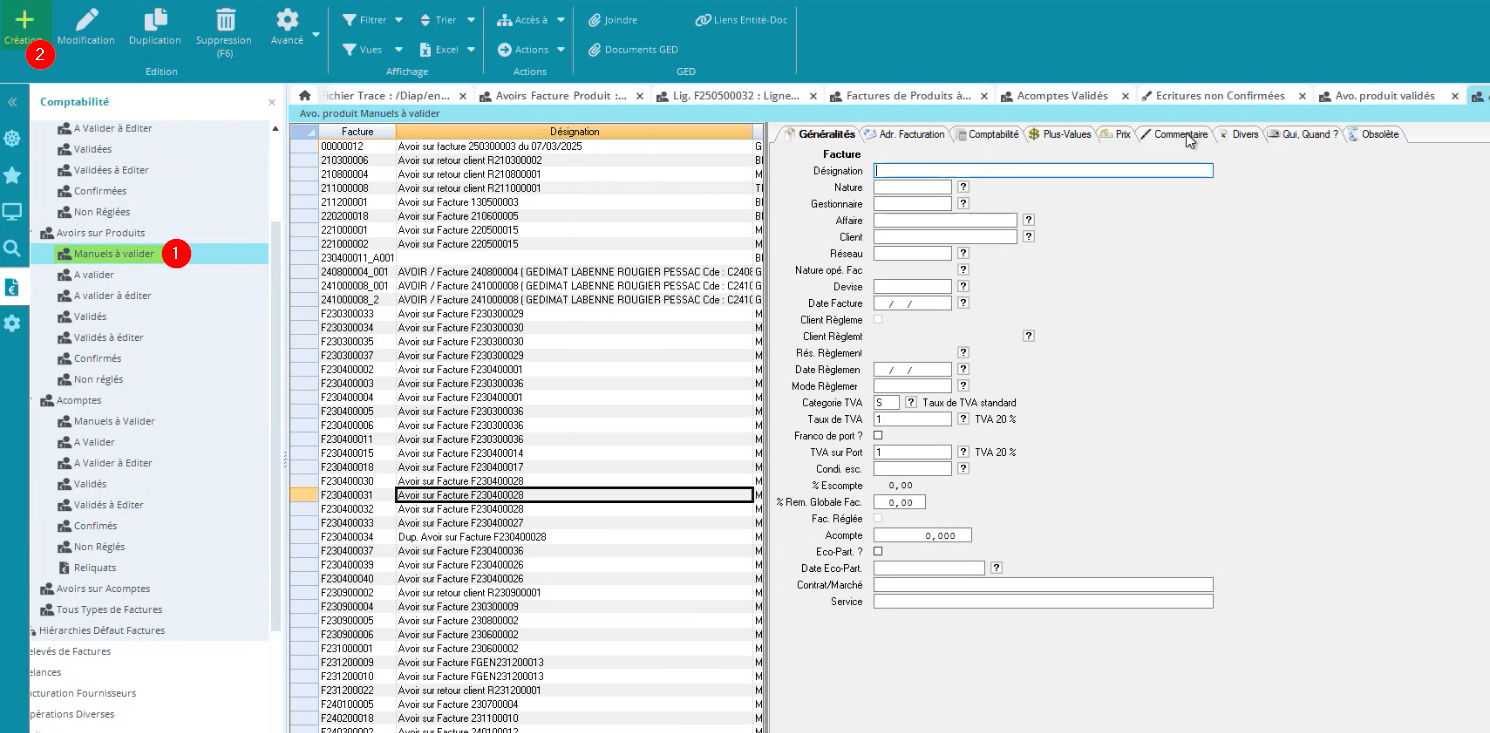The width and height of the screenshot is (1490, 733).
Task: Open the Avancé dropdown arrow
Action: pyautogui.click(x=316, y=34)
